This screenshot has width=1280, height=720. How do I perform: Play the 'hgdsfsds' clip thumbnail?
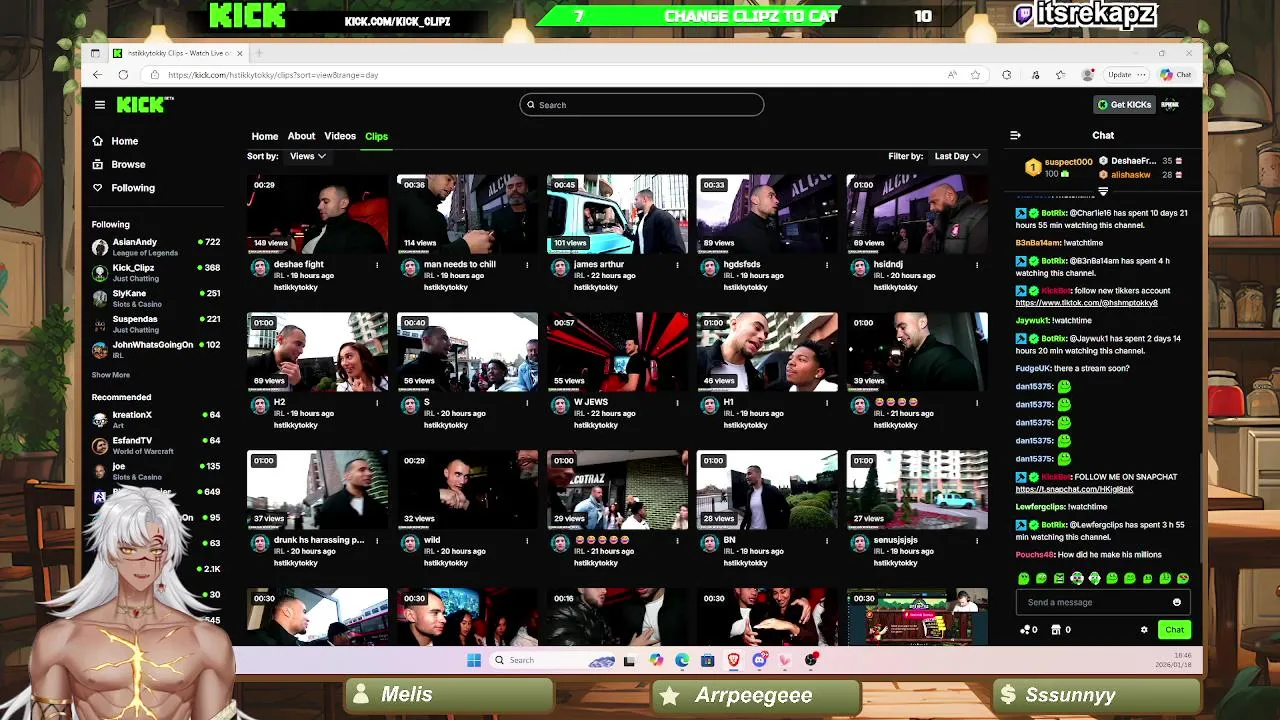(x=767, y=214)
